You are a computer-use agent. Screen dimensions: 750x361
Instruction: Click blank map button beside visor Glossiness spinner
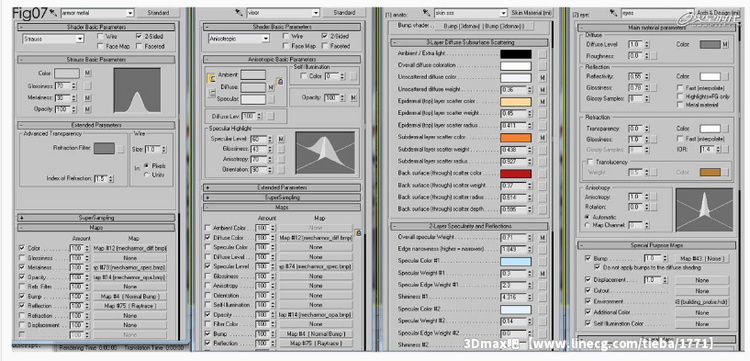281,149
